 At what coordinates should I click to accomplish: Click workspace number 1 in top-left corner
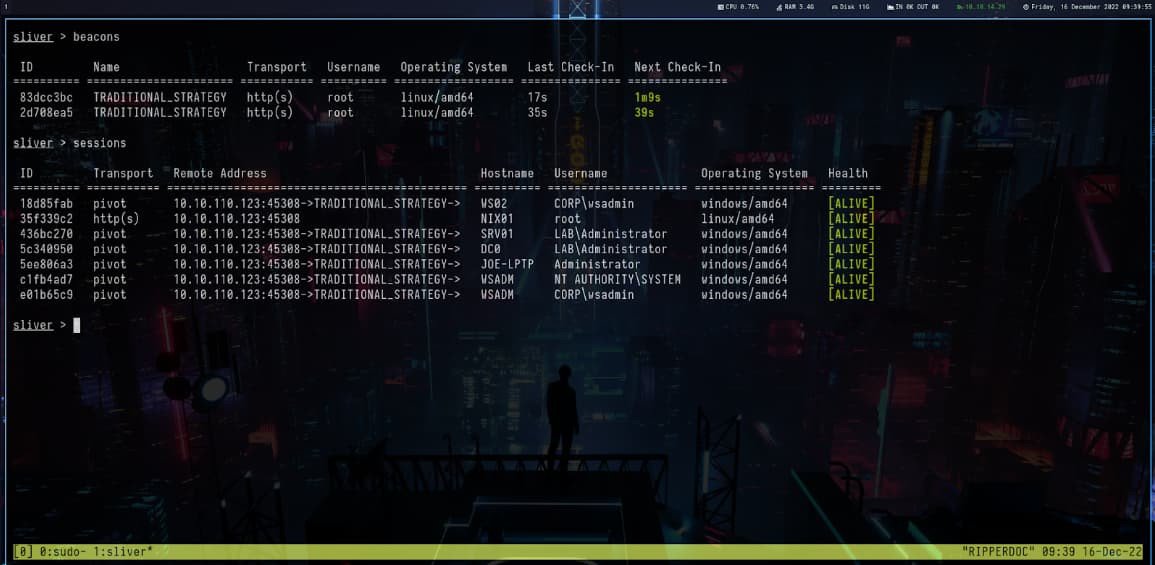click(5, 7)
